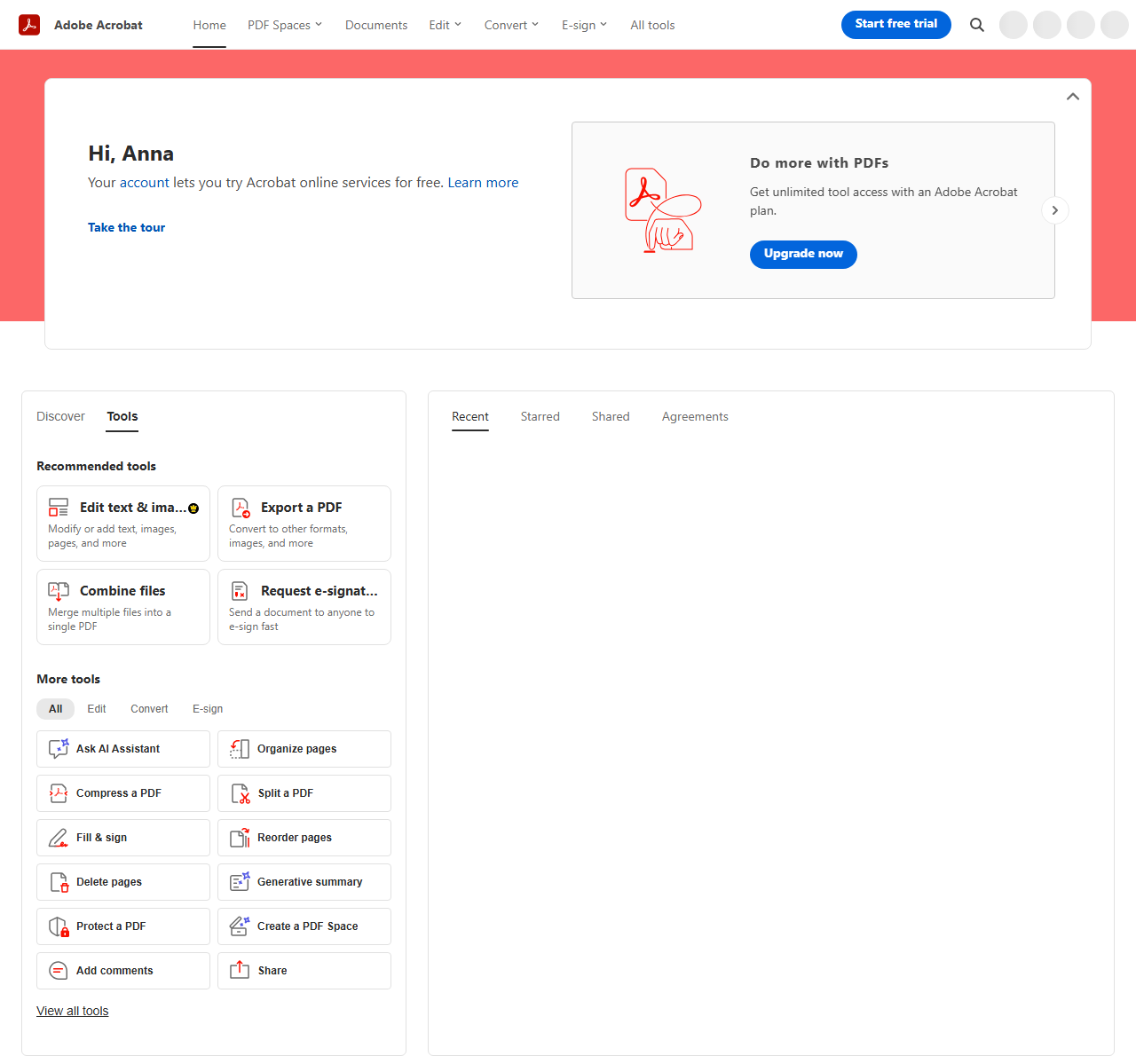Click the account link in the greeting
The height and width of the screenshot is (1064, 1136).
click(x=145, y=183)
